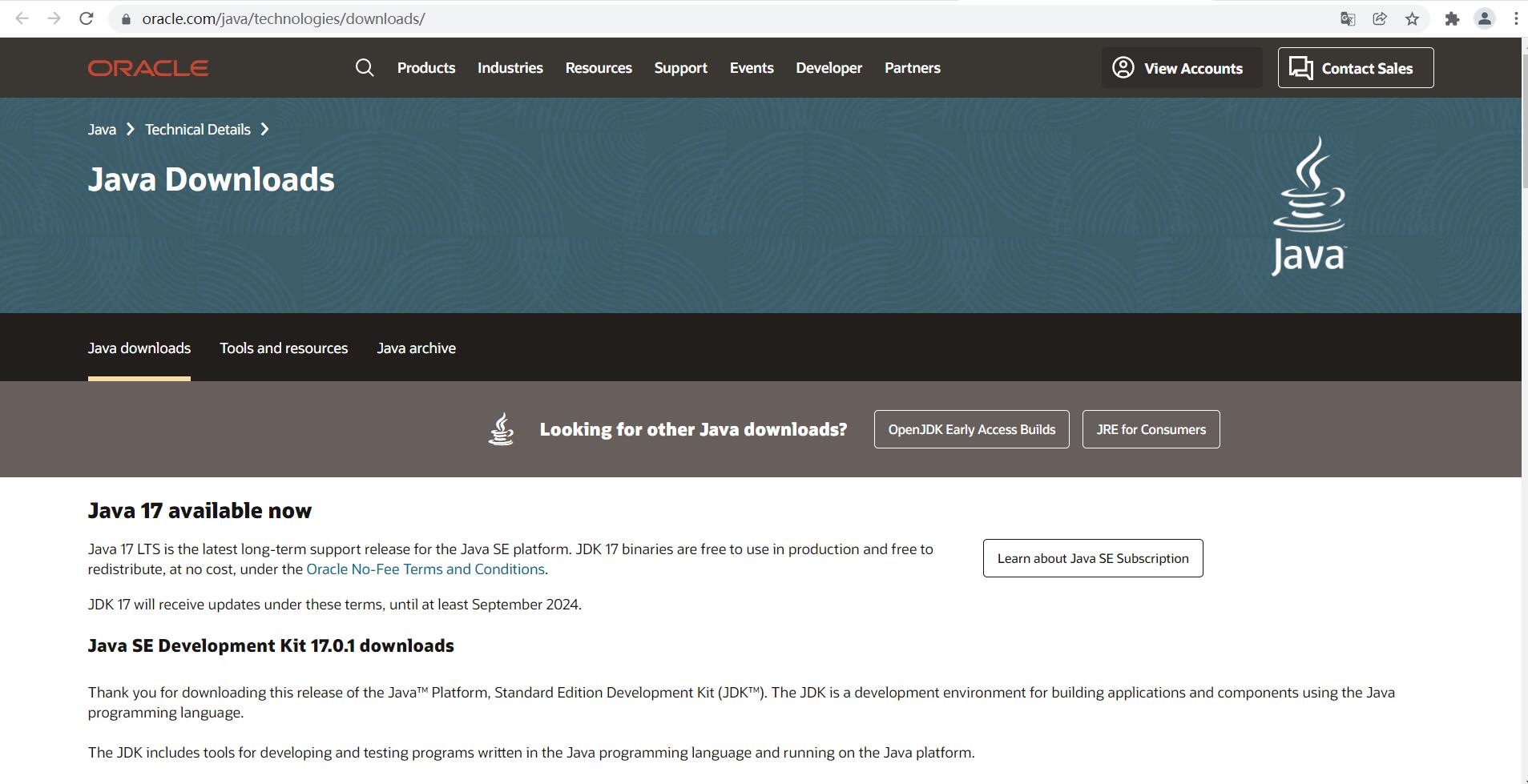
Task: Click the small Java cup icon
Action: 502,429
